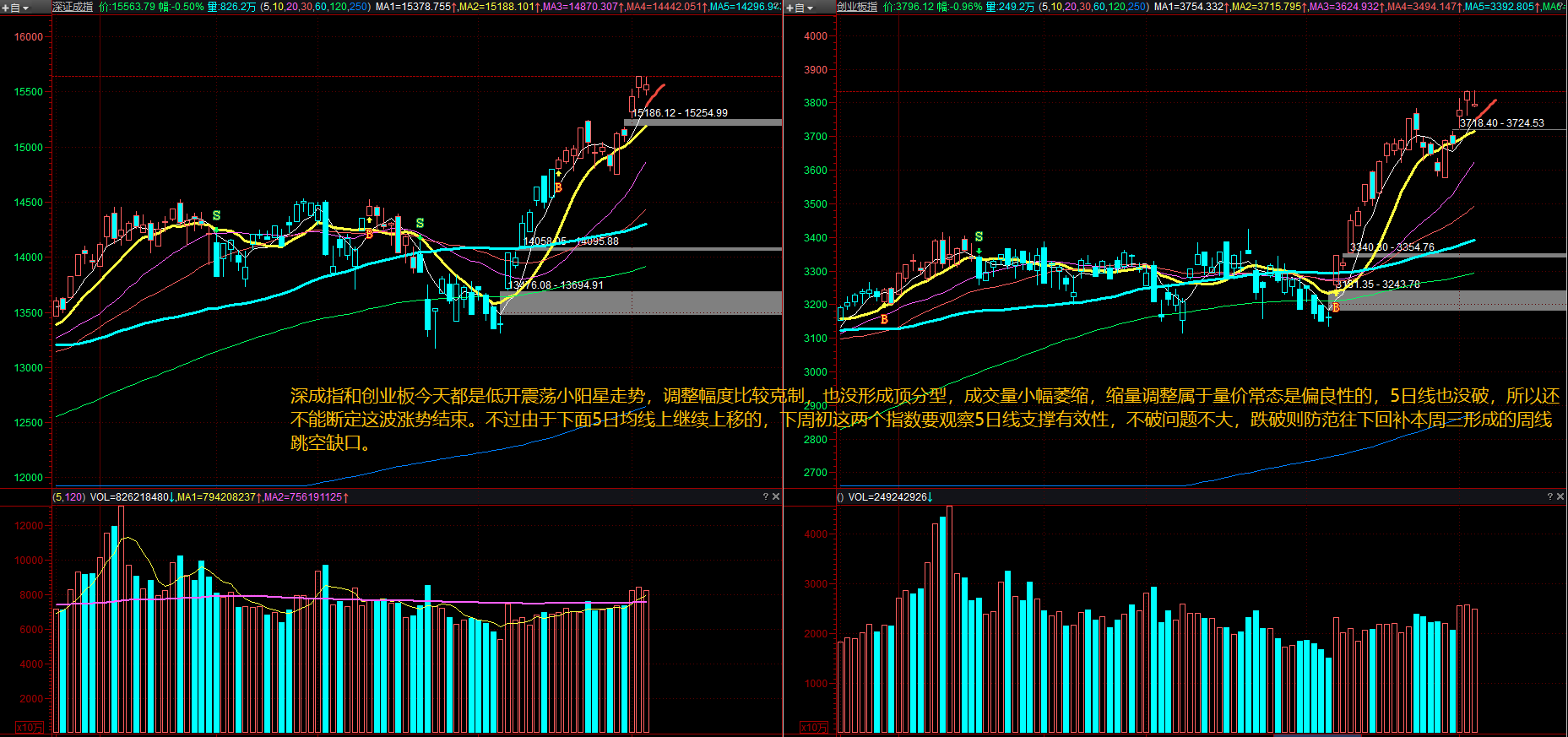Click the 价:3796.12 price readout
The image size is (1568, 737).
point(909,7)
